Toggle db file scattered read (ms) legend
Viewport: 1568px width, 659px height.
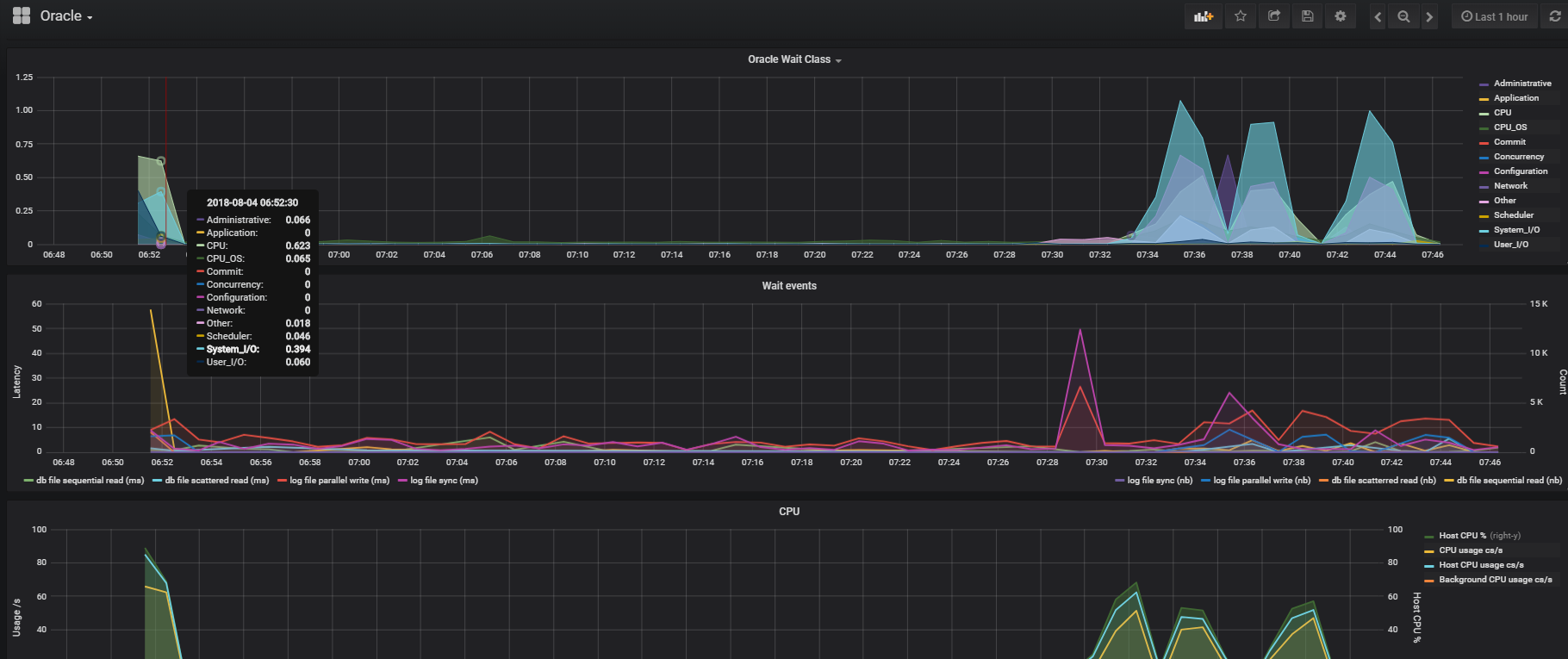point(217,481)
